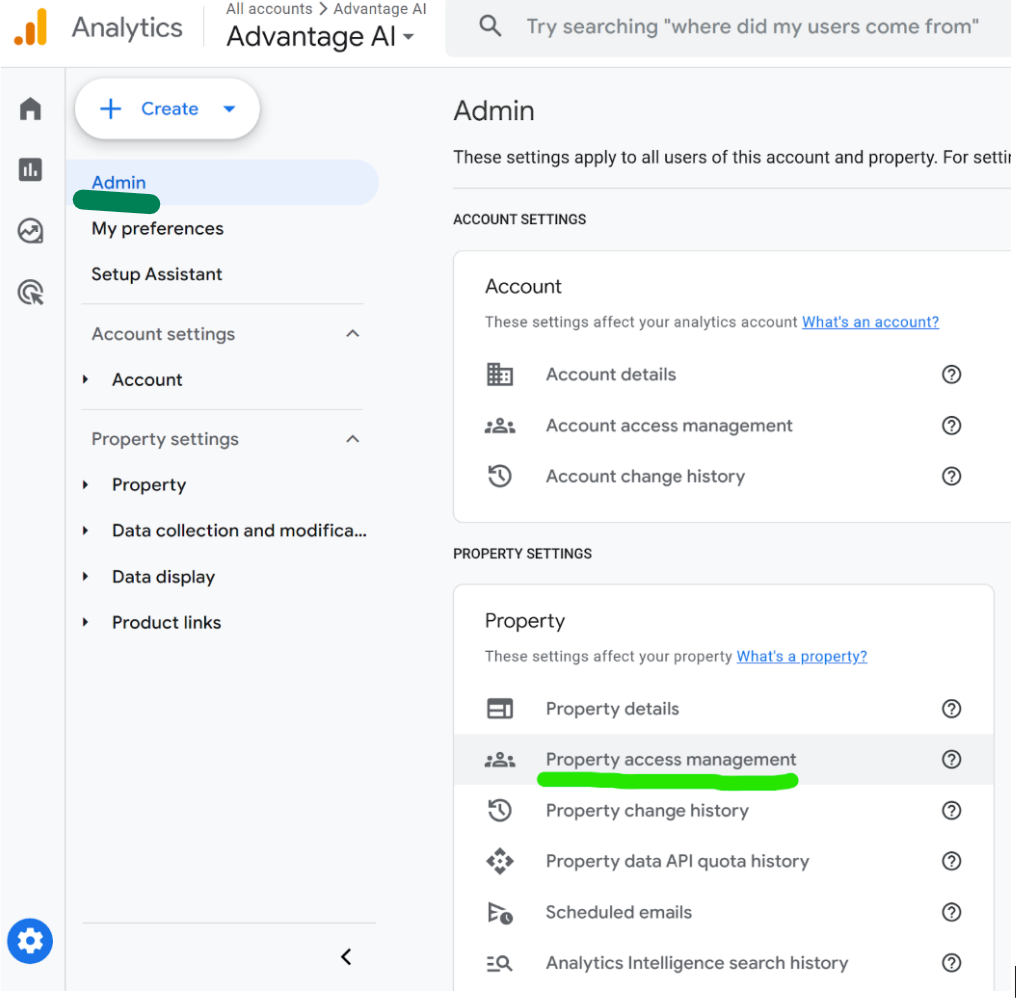Viewport: 1016px width, 1000px height.
Task: Open the Advantage AI account picker
Action: pos(320,37)
